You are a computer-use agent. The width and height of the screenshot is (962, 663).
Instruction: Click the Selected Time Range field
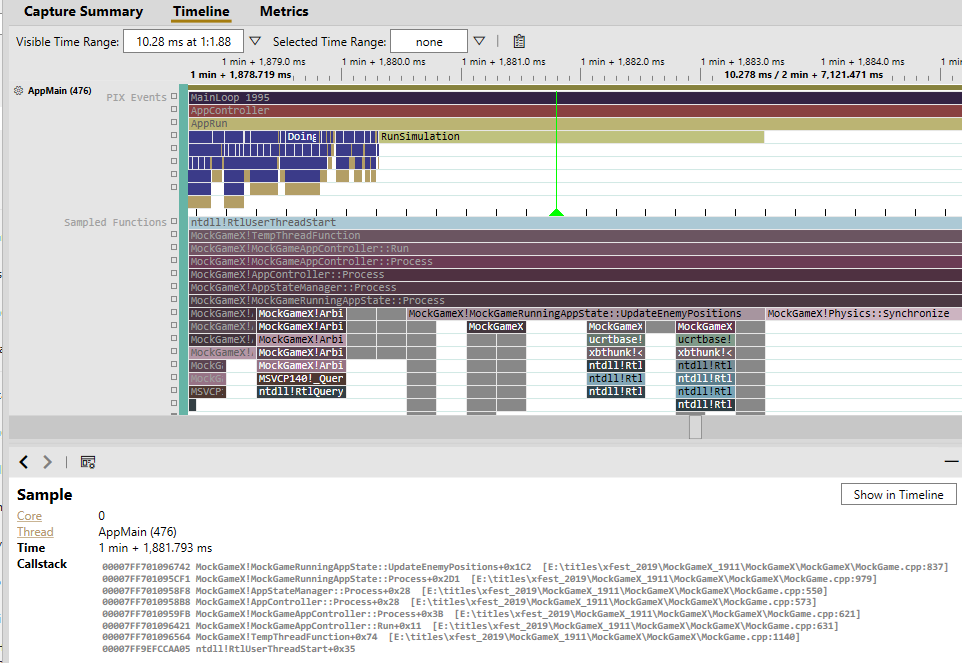429,42
